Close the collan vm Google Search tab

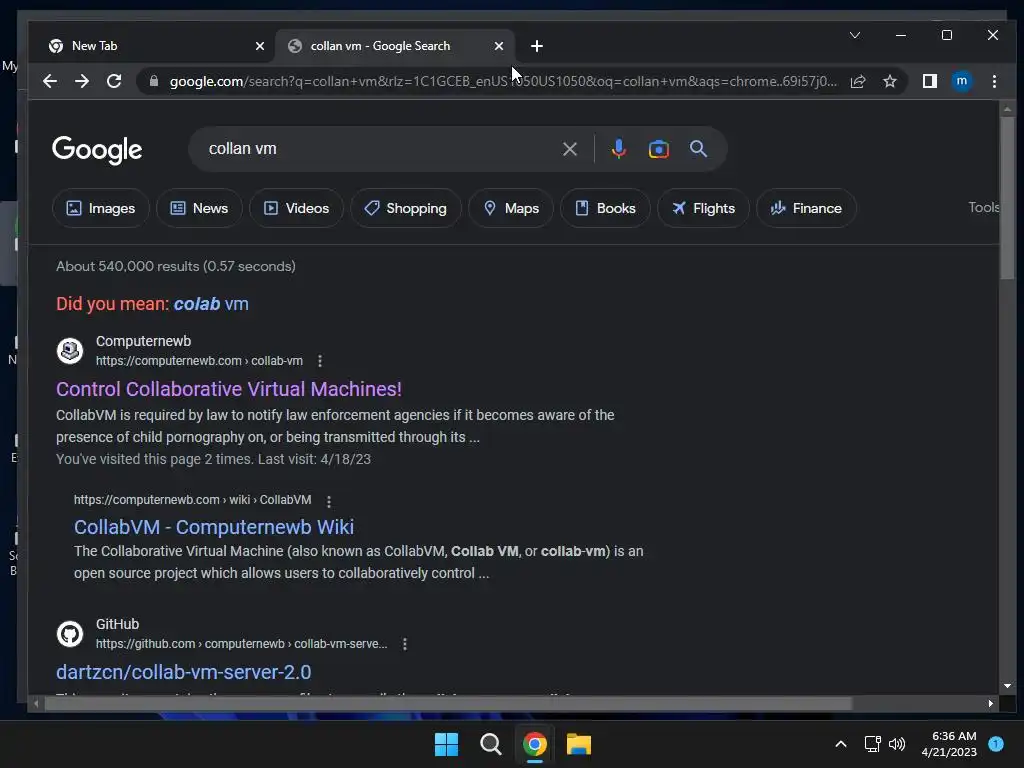click(x=499, y=46)
